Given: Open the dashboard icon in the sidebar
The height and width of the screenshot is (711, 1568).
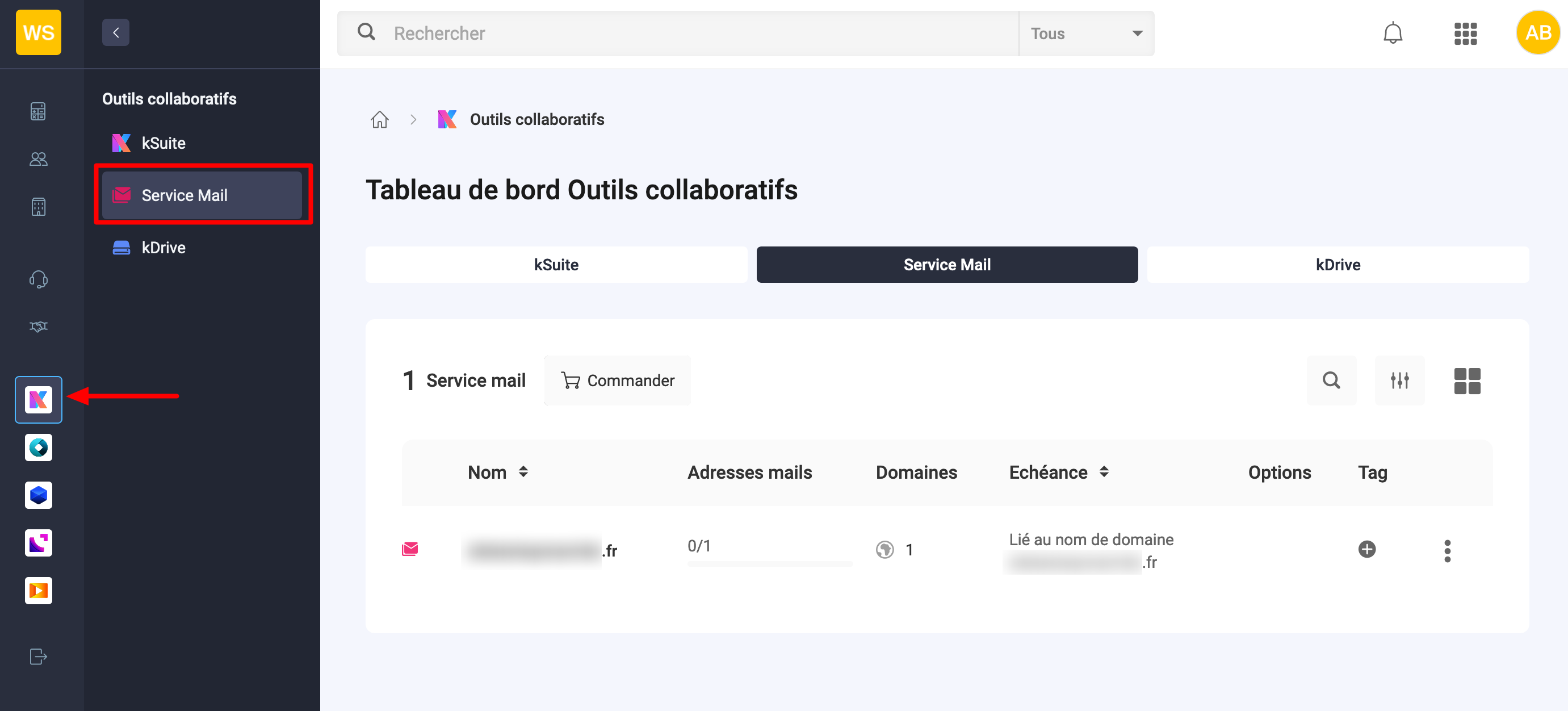Looking at the screenshot, I should click(39, 111).
